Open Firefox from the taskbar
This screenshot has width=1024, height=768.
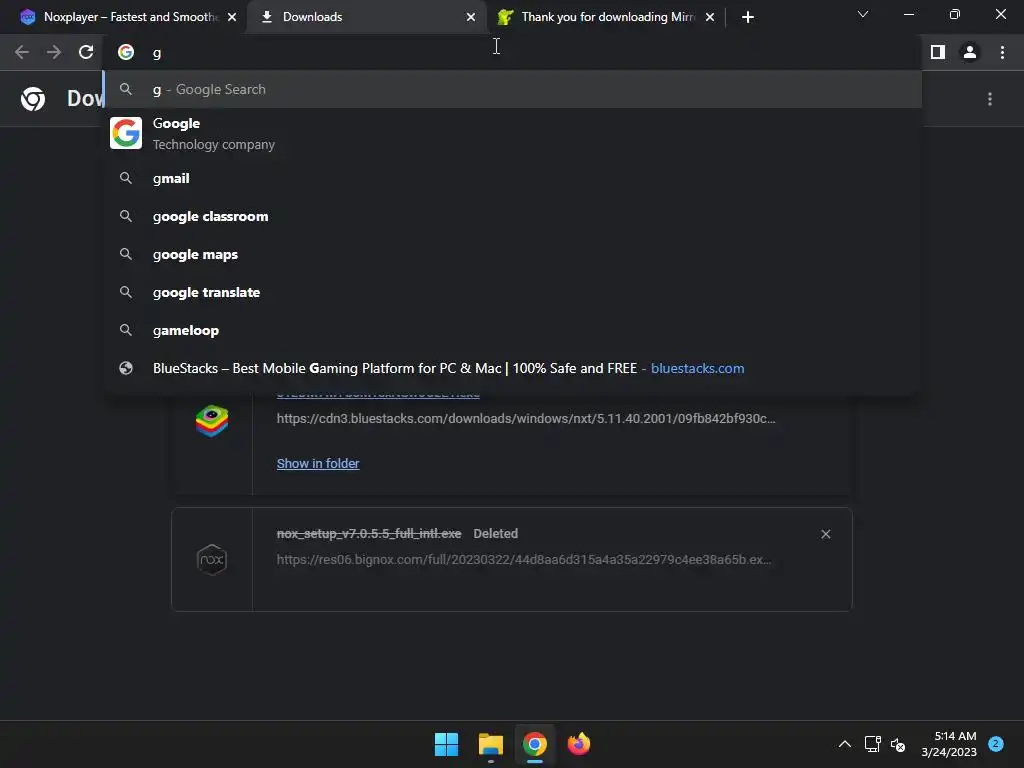[579, 744]
